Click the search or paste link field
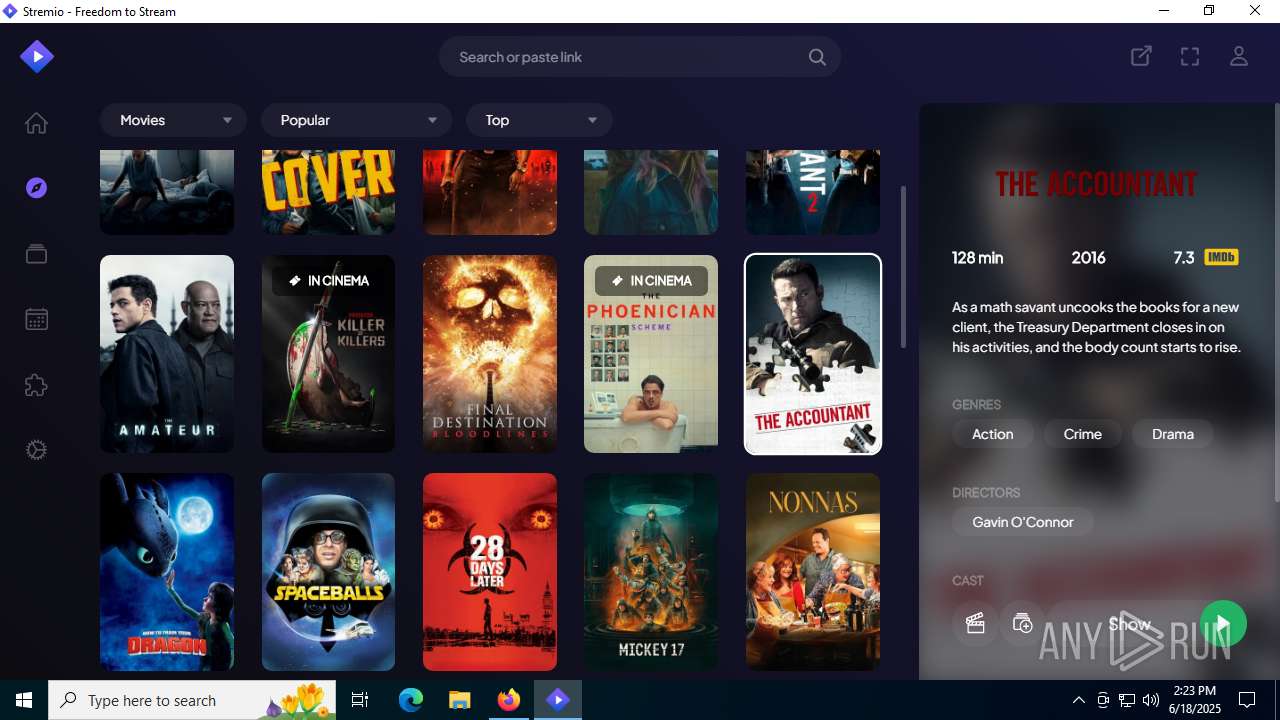The image size is (1280, 720). (x=640, y=57)
